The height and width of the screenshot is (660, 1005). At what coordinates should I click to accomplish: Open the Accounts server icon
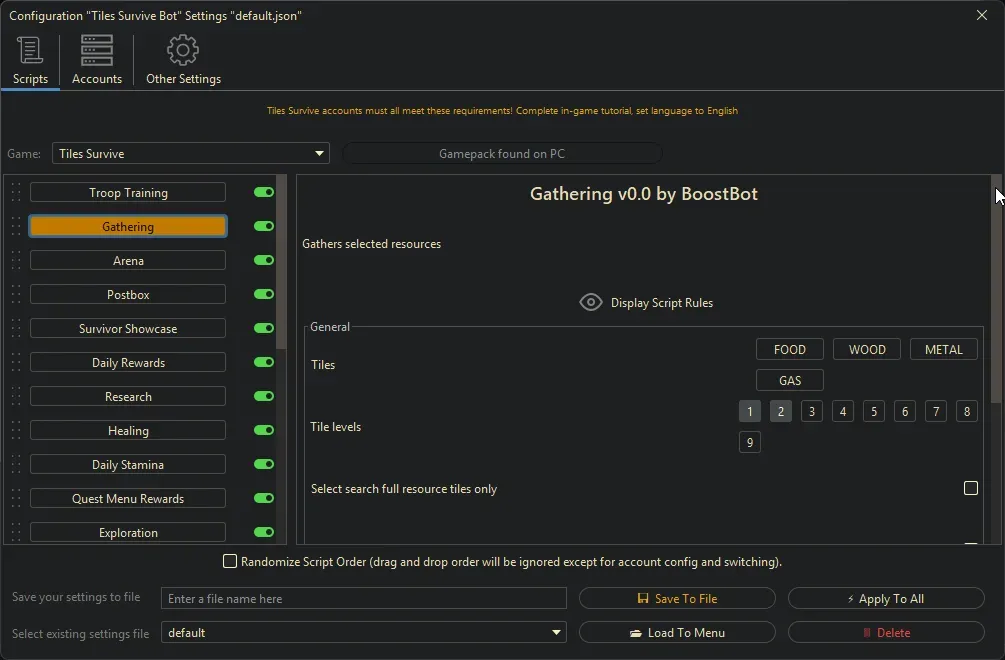click(x=97, y=50)
